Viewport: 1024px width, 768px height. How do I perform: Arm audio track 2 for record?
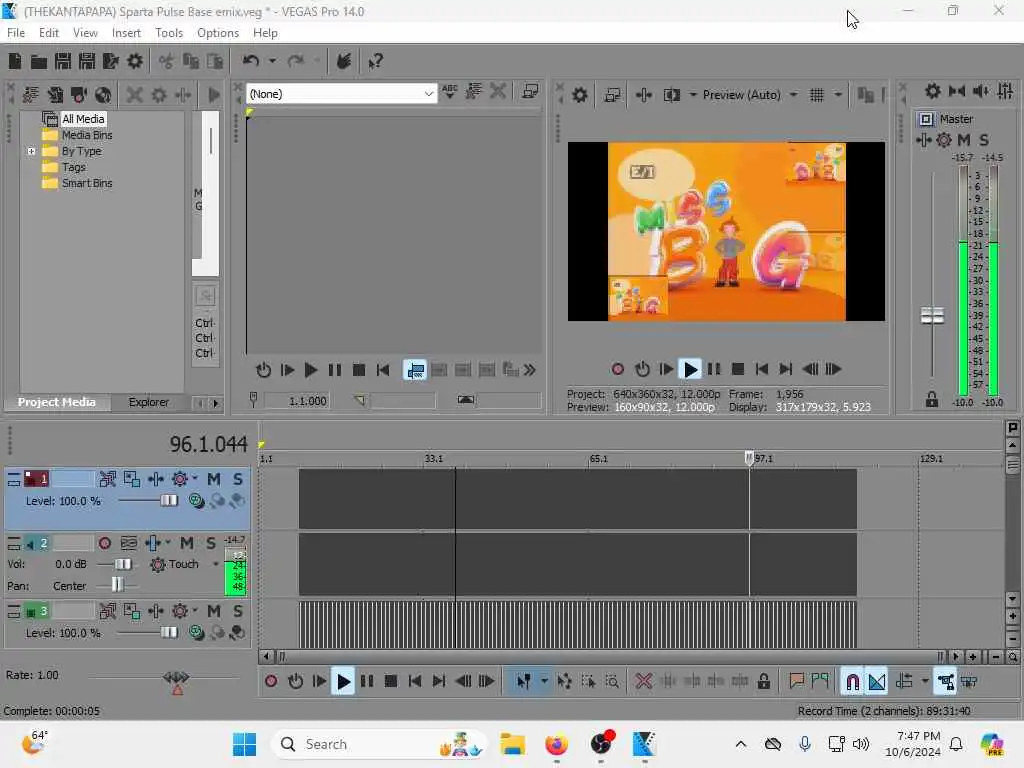click(104, 543)
